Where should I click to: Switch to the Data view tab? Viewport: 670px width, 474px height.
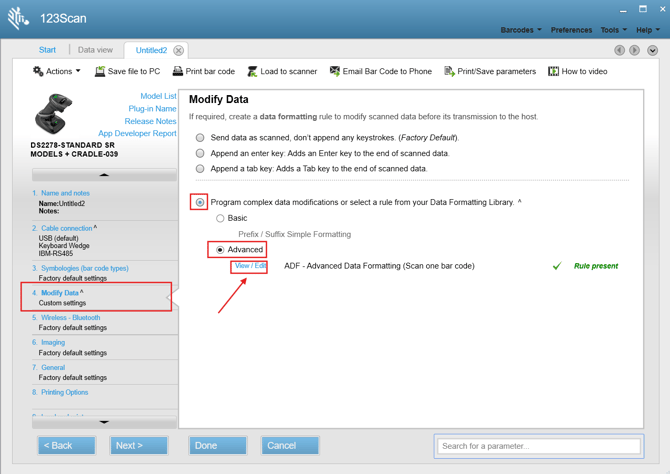[95, 50]
